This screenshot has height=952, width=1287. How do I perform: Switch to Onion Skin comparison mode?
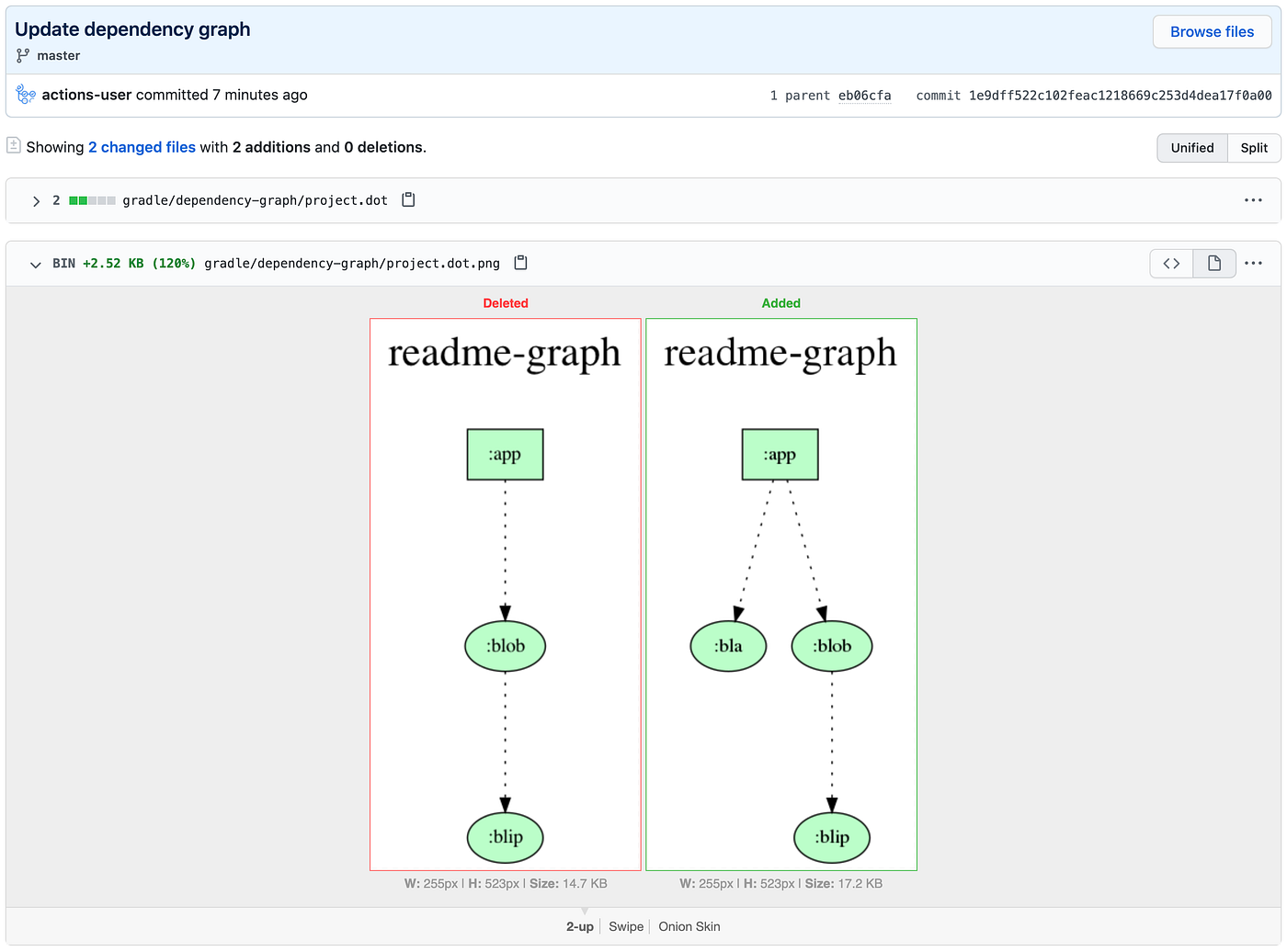(689, 926)
